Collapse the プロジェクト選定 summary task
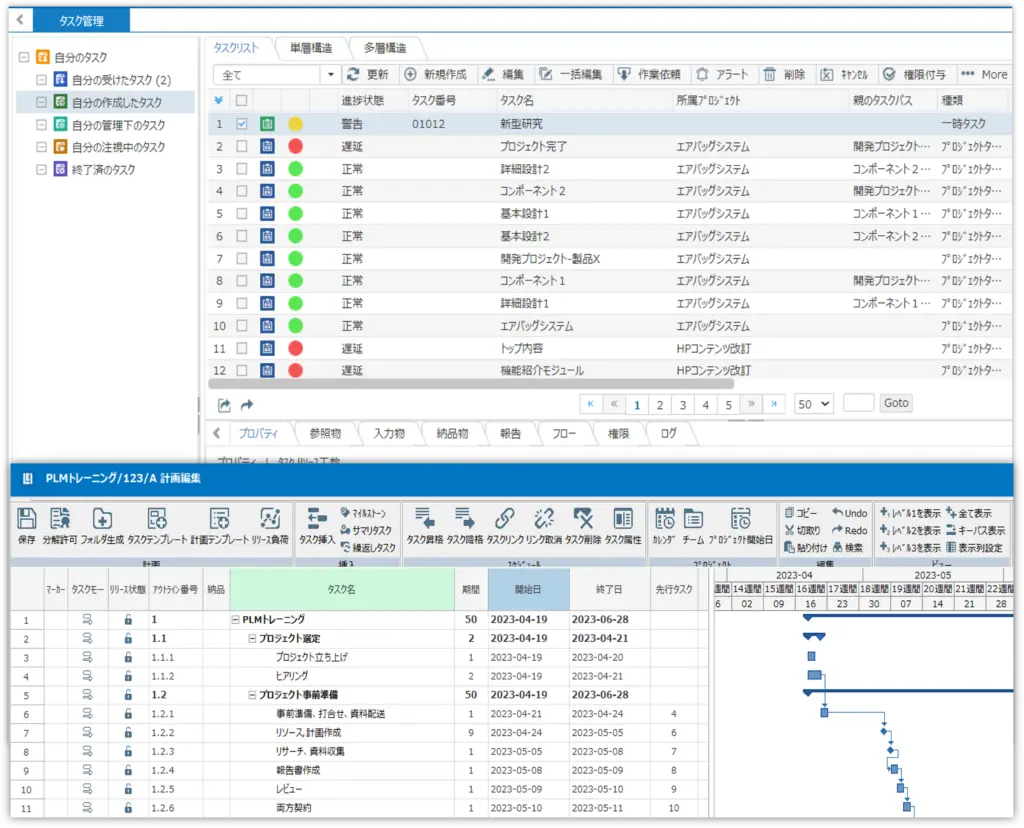 (252, 638)
